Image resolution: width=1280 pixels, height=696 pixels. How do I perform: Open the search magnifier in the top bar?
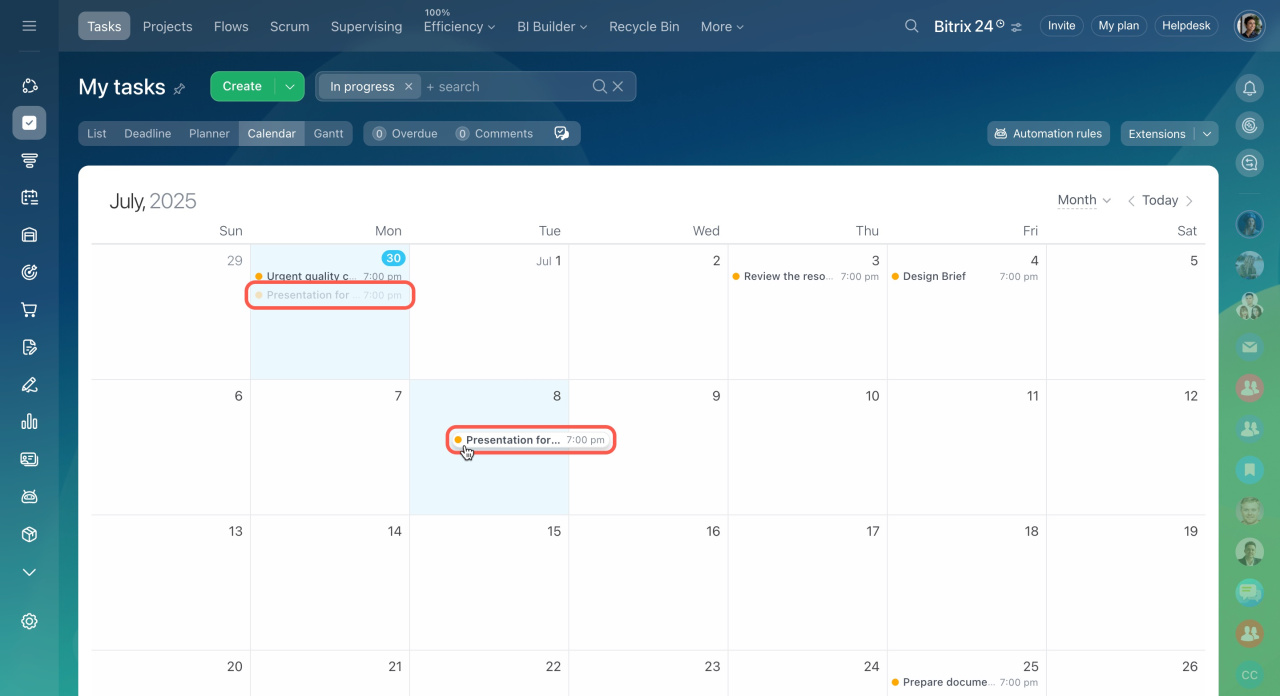pos(911,26)
